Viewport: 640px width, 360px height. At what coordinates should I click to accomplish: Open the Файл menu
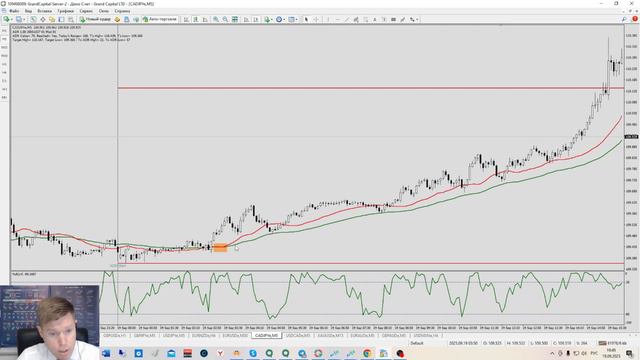14,11
